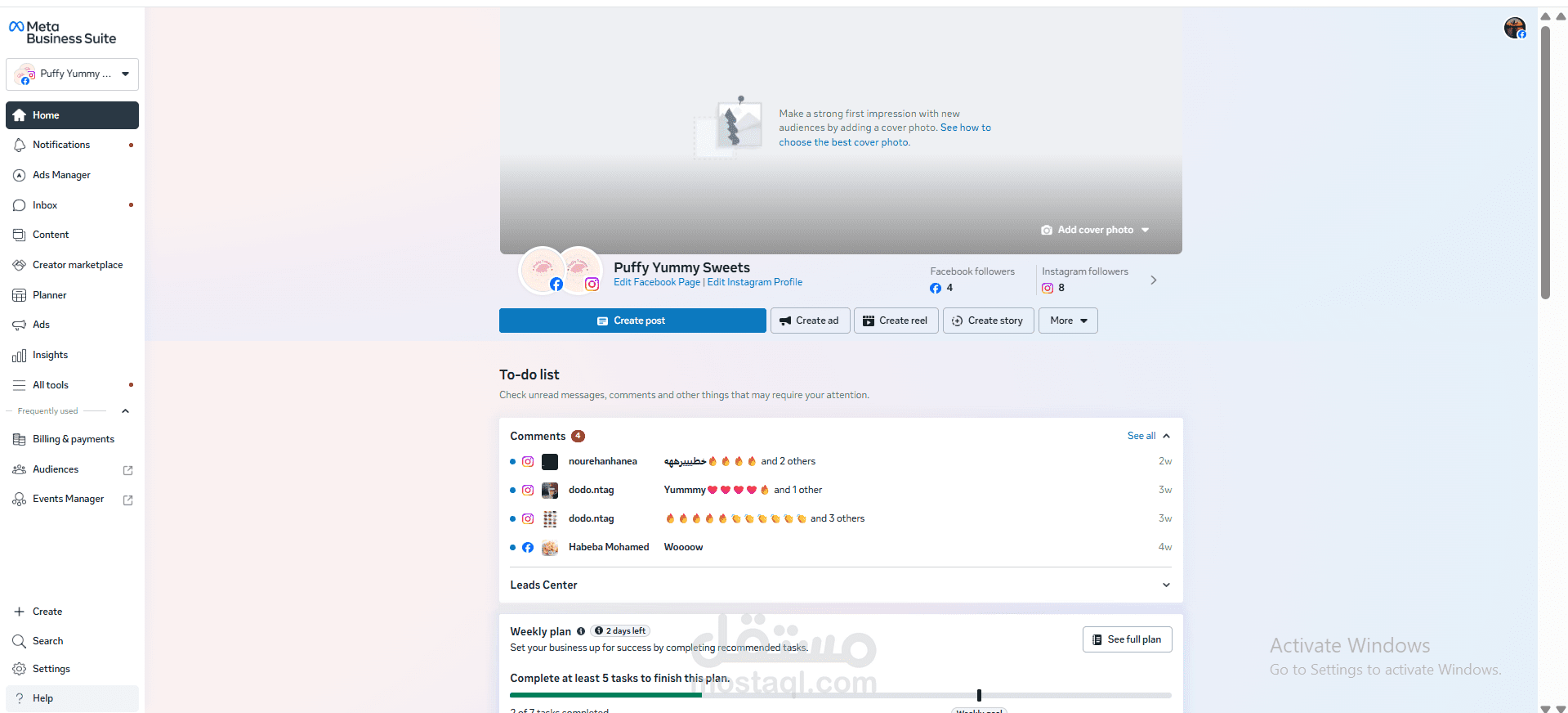Open the Edit Instagram Profile link
The image size is (1568, 713).
755,282
